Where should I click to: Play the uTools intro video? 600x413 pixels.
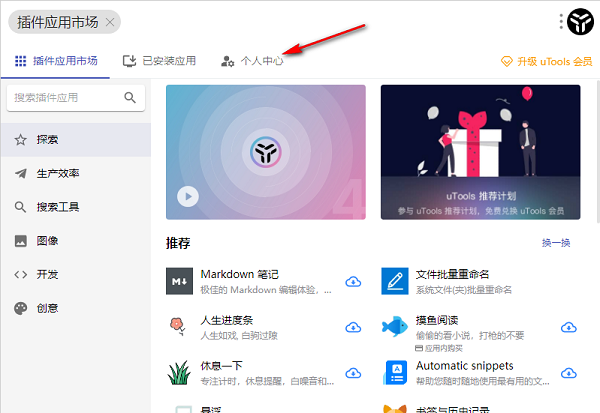click(188, 196)
